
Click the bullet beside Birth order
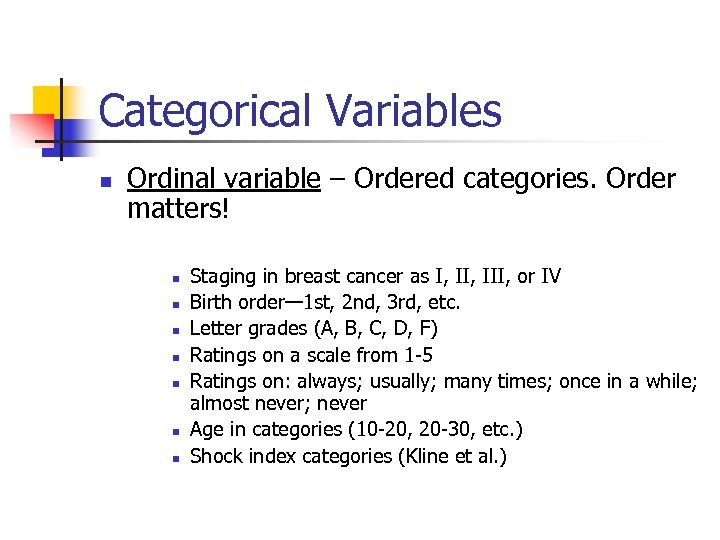pos(174,304)
